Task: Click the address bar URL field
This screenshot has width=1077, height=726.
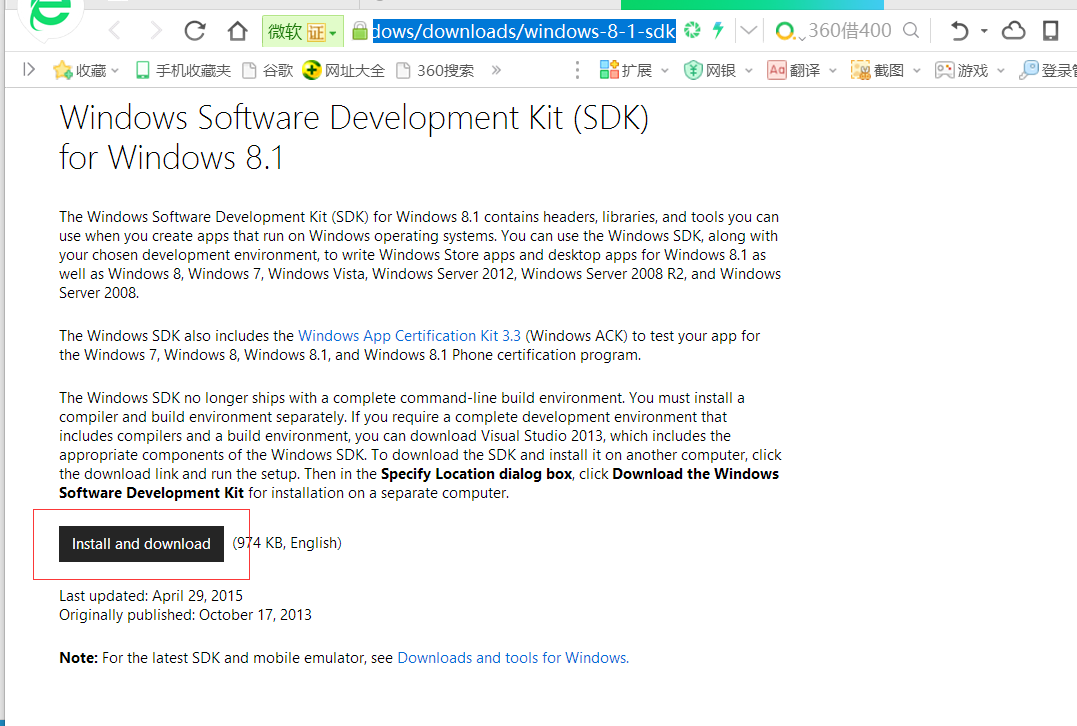Action: pyautogui.click(x=523, y=31)
